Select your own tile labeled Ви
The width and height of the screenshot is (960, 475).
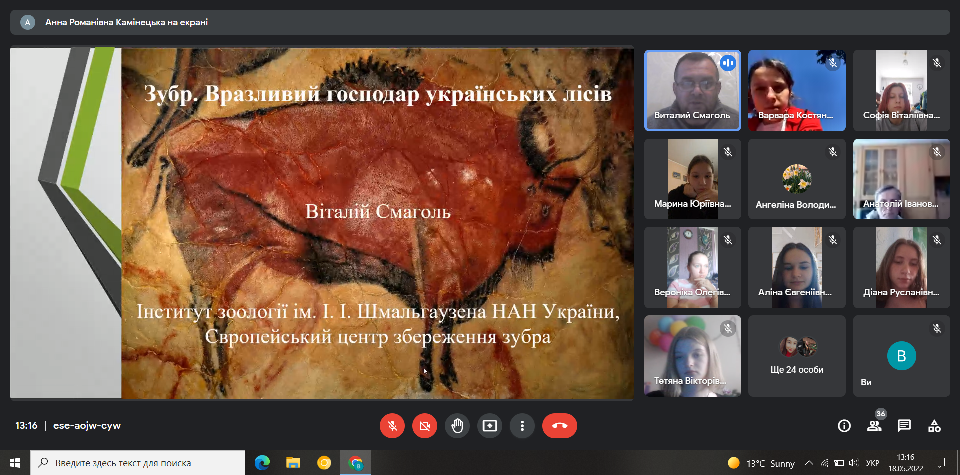[901, 356]
